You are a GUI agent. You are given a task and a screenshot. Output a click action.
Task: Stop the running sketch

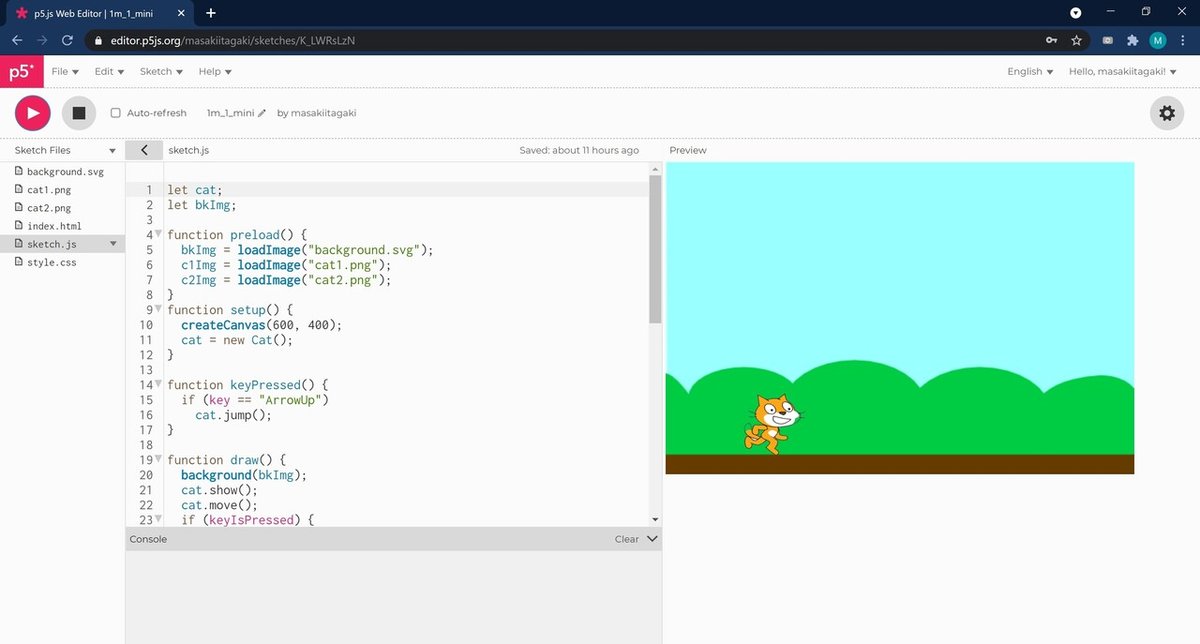[79, 113]
